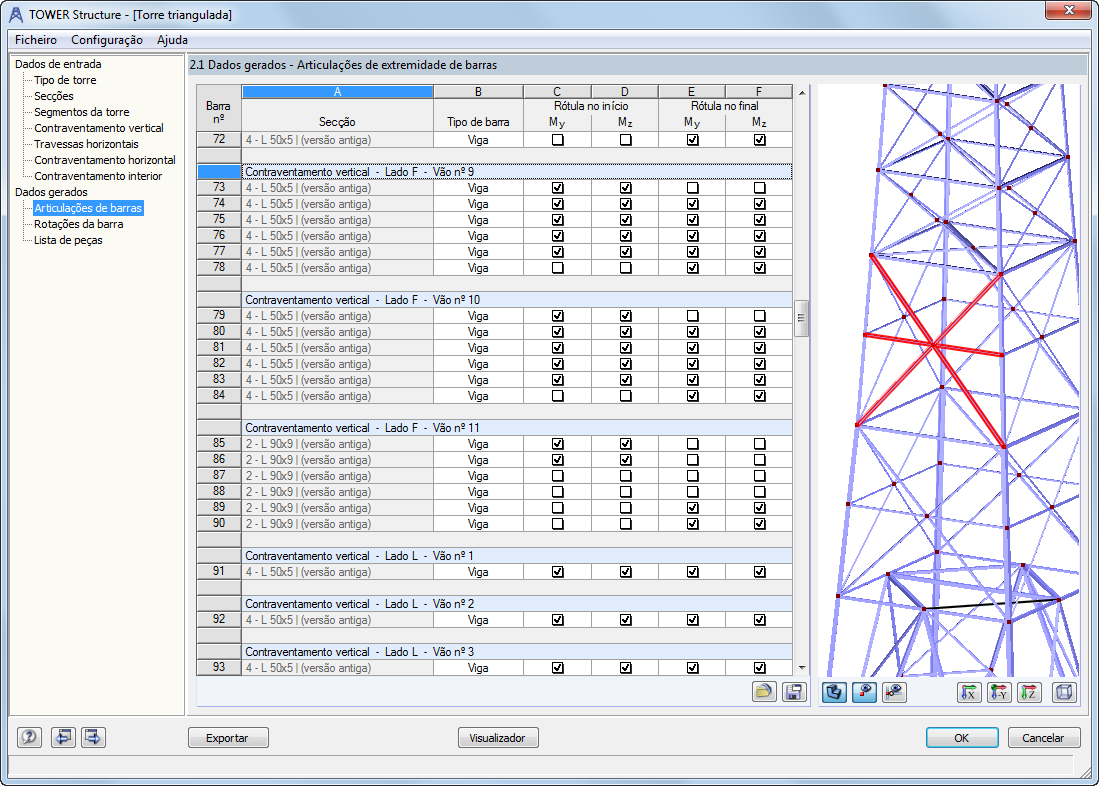Switch to isometric cube view
The image size is (1099, 786).
pos(1064,692)
